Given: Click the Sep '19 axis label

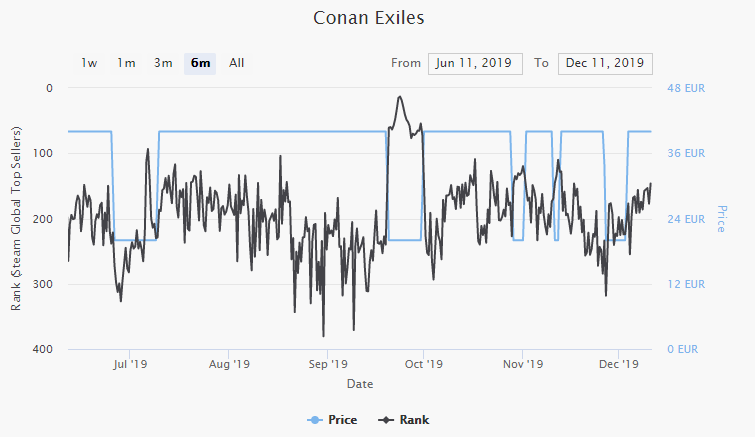Looking at the screenshot, I should [x=328, y=365].
